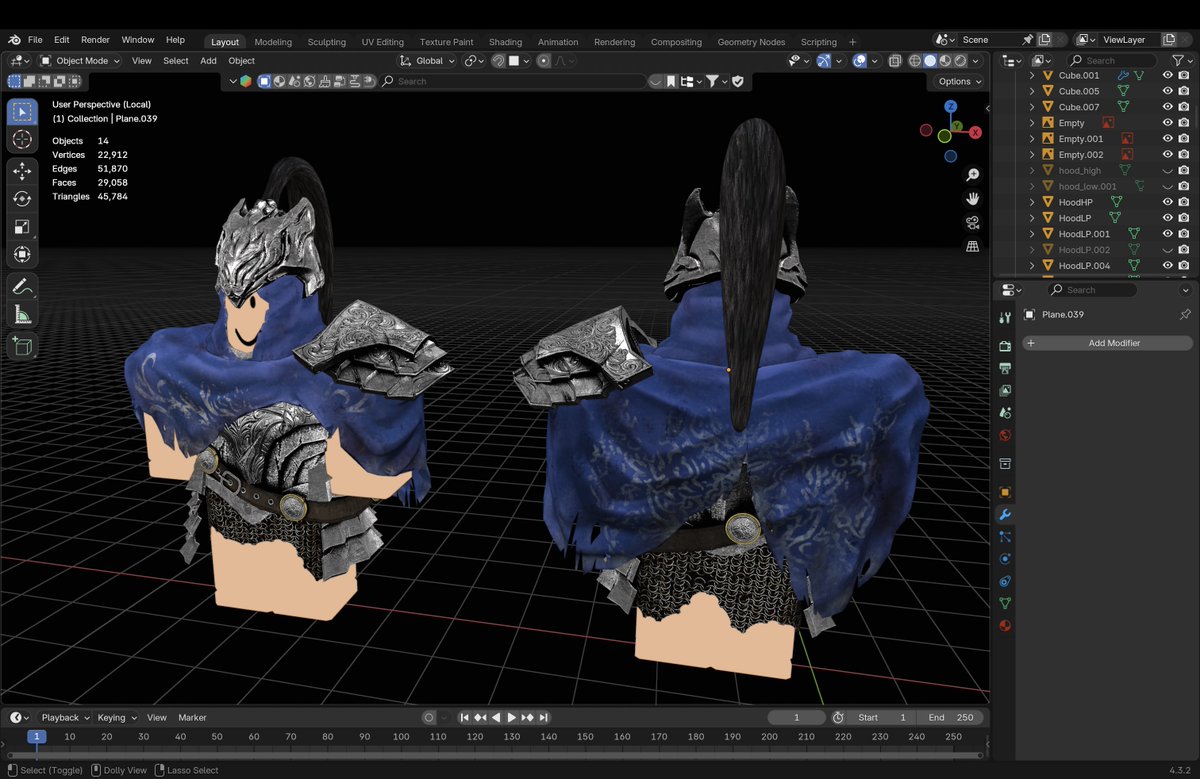Toggle the camera view icon
This screenshot has height=779, width=1200.
(x=972, y=222)
